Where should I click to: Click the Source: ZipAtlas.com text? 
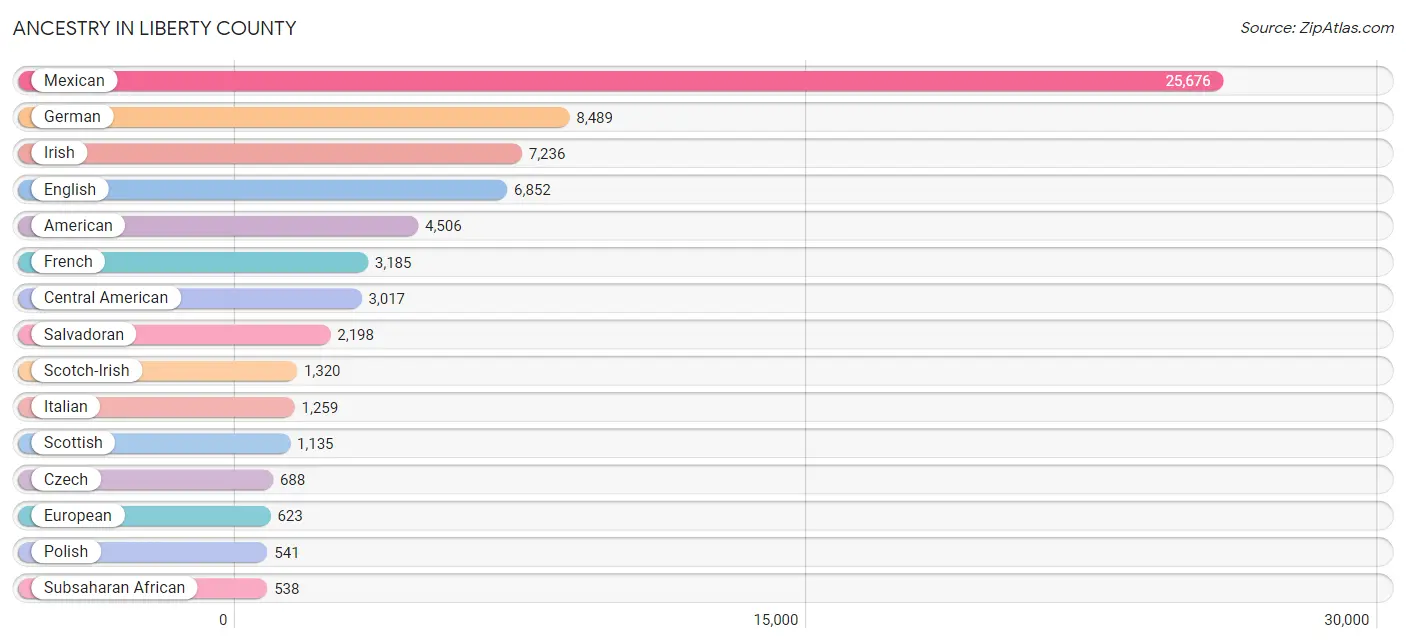click(x=1316, y=28)
